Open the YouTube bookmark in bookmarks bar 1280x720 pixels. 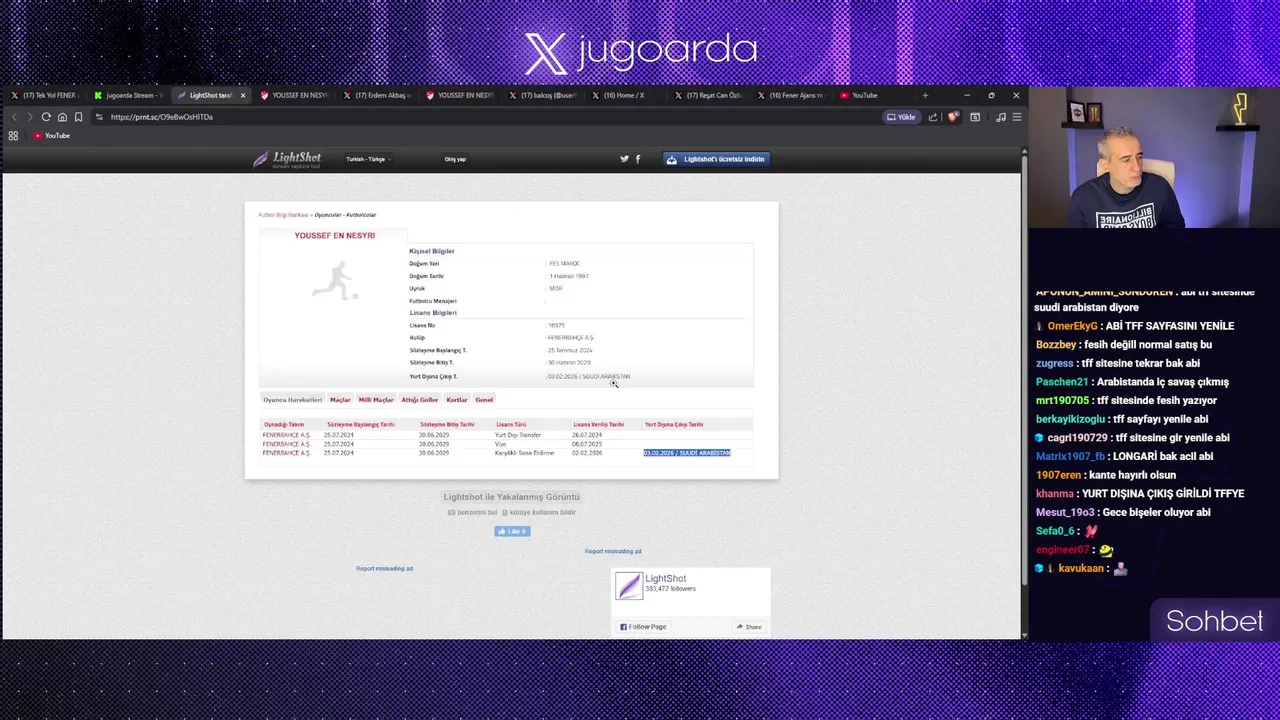point(52,136)
